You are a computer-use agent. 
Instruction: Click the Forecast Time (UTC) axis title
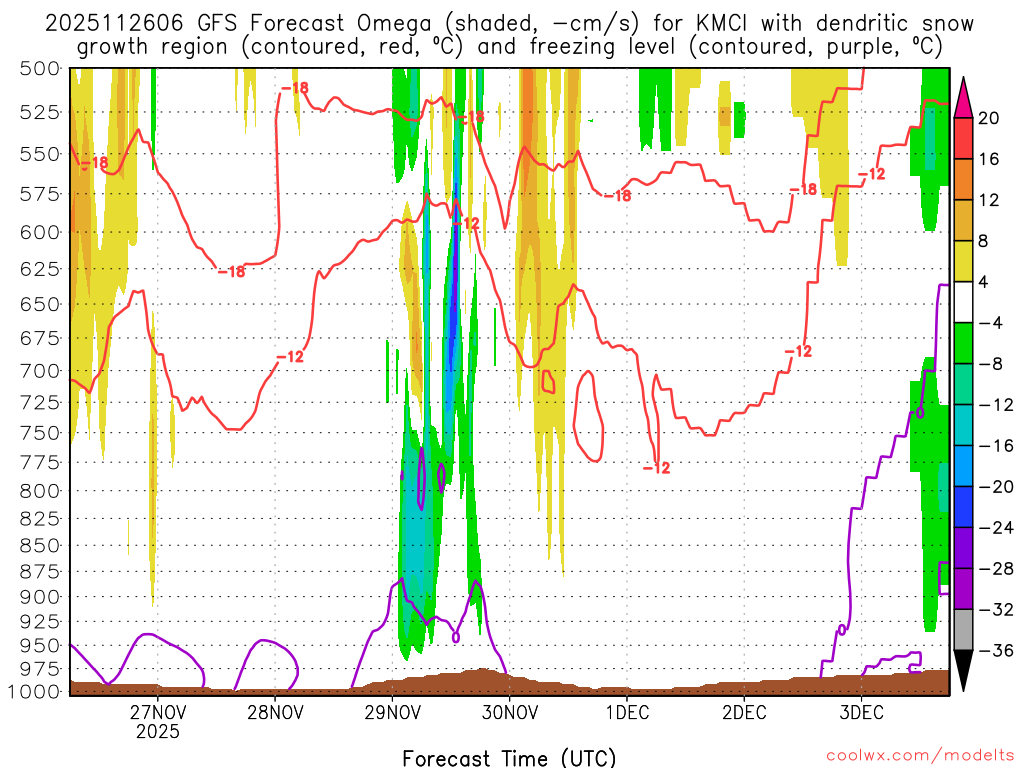coord(509,758)
